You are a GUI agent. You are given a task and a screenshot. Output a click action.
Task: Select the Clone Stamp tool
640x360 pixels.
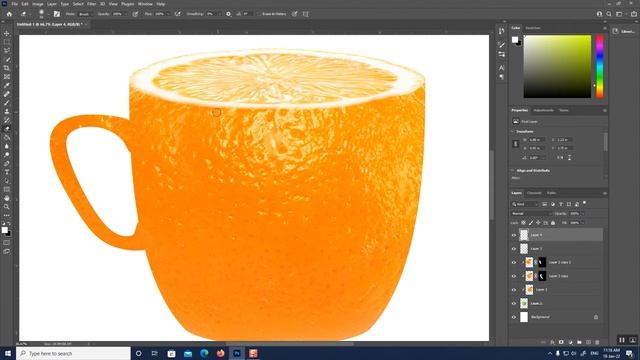coord(7,111)
